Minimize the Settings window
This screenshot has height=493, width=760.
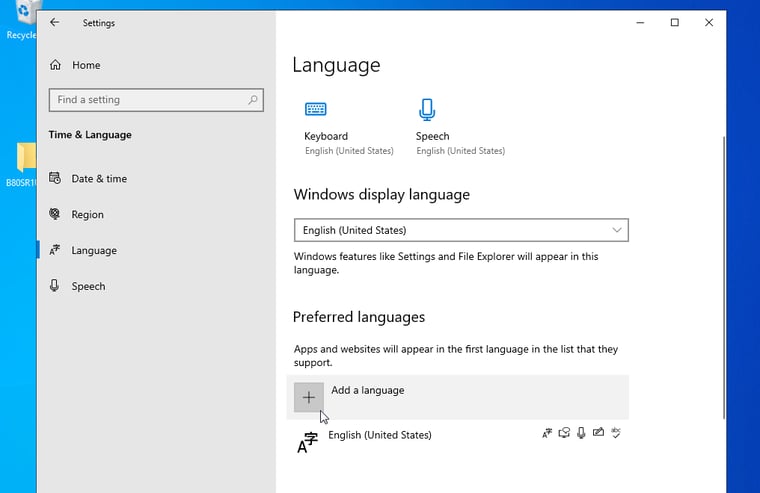640,22
